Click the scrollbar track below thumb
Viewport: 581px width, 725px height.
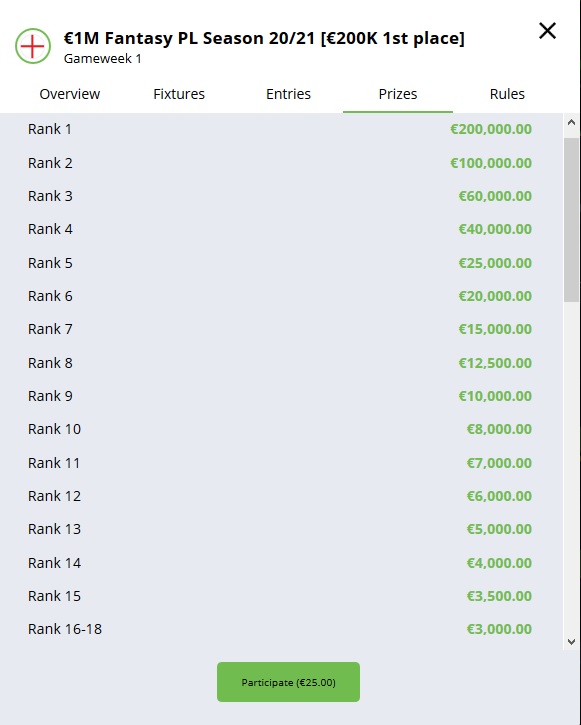click(x=571, y=467)
